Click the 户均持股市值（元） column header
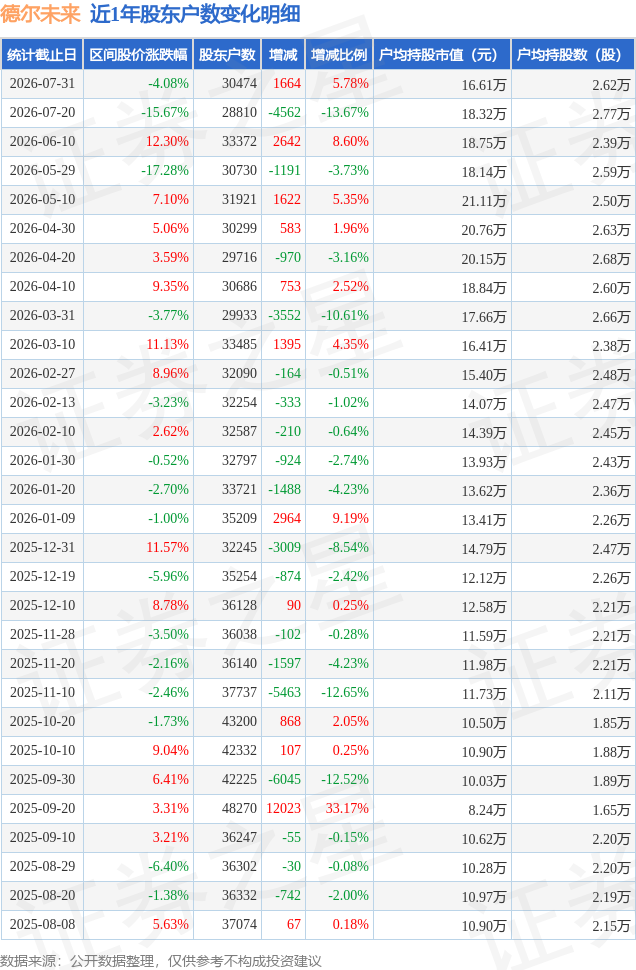636x970 pixels. [x=442, y=54]
